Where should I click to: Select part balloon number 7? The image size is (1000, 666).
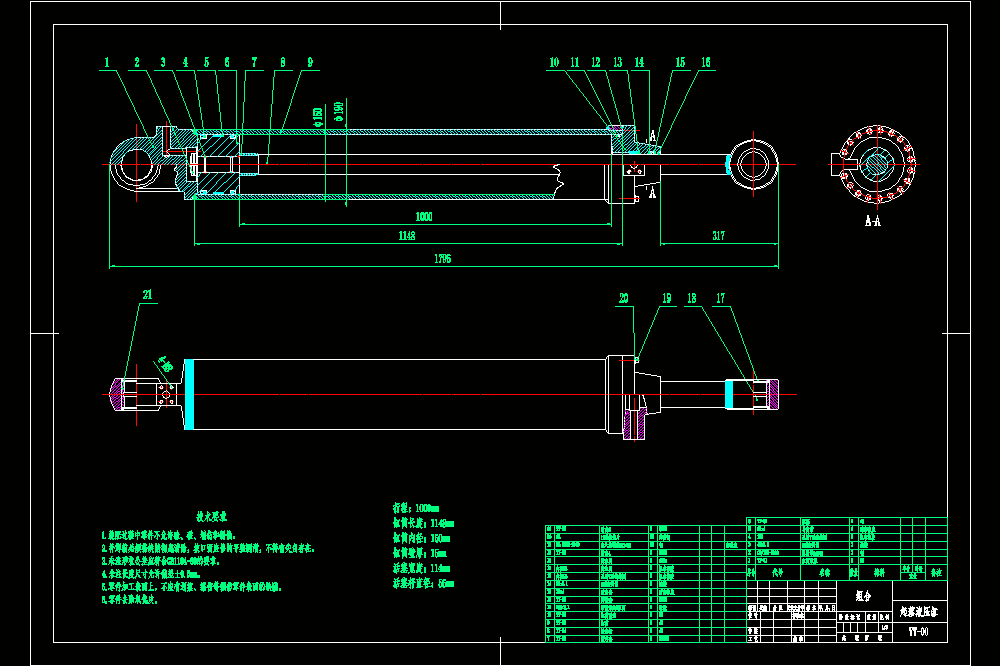point(254,63)
